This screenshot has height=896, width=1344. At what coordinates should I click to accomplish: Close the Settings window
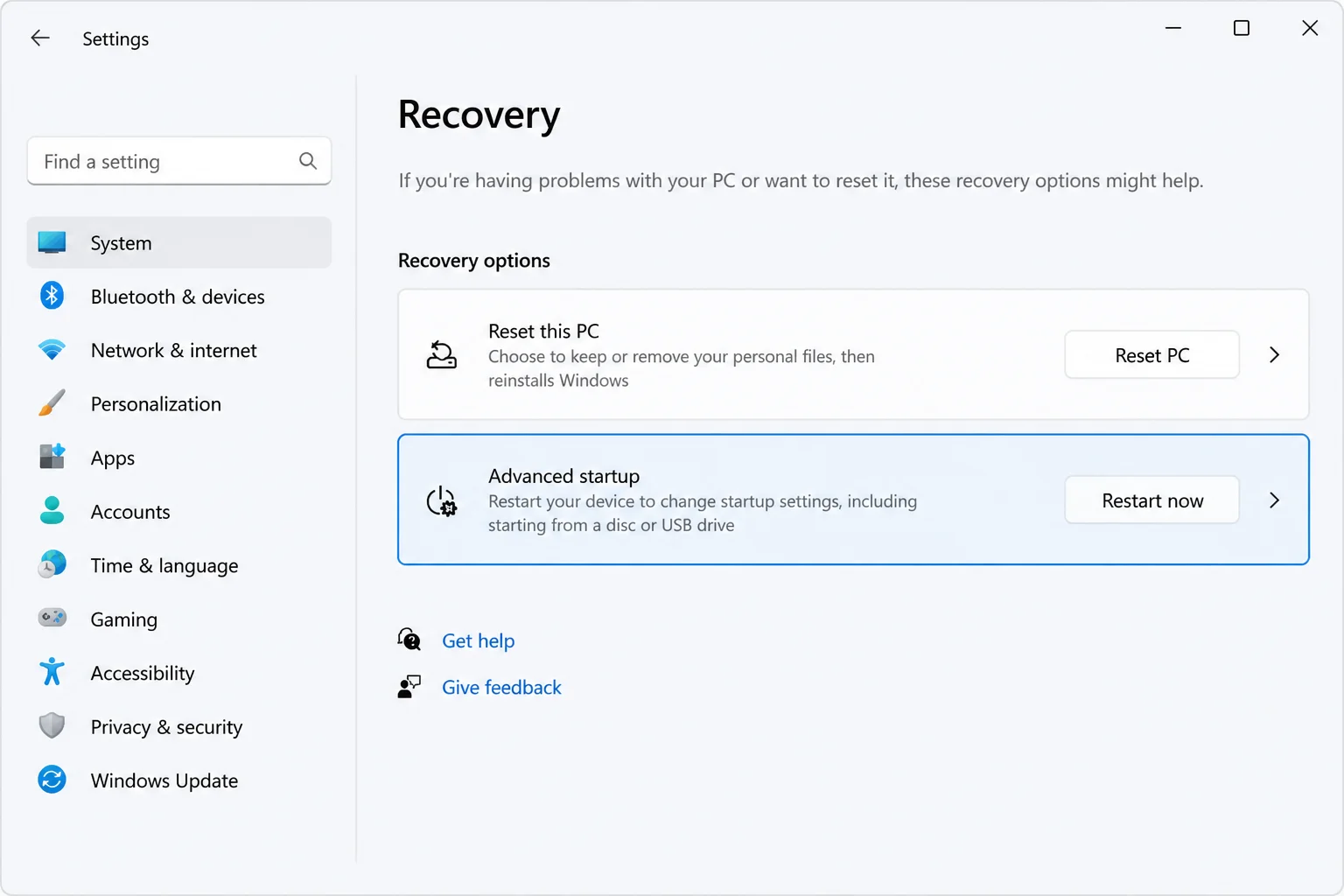(x=1309, y=28)
